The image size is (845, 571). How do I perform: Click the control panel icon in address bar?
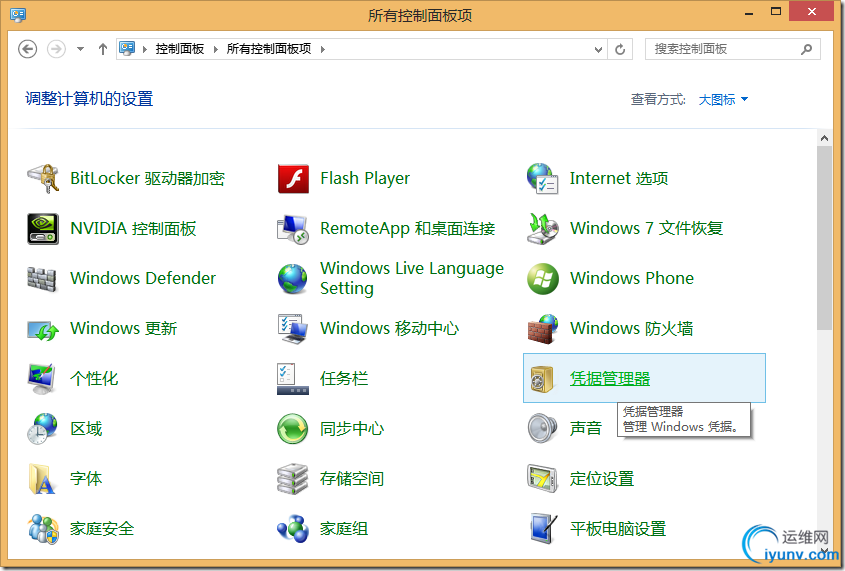click(x=127, y=49)
